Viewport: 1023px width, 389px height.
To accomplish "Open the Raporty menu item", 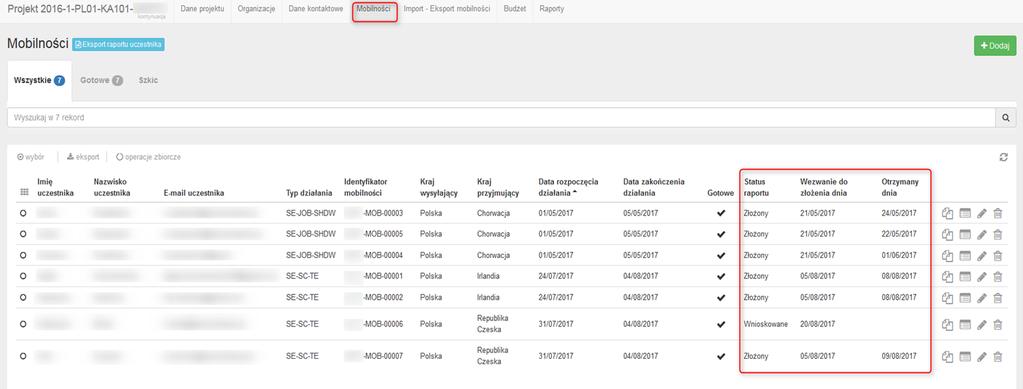I will pyautogui.click(x=551, y=10).
